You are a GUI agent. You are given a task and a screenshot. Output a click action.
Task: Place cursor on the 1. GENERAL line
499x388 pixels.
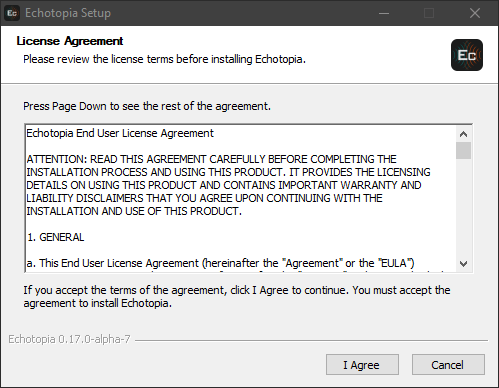pos(56,237)
